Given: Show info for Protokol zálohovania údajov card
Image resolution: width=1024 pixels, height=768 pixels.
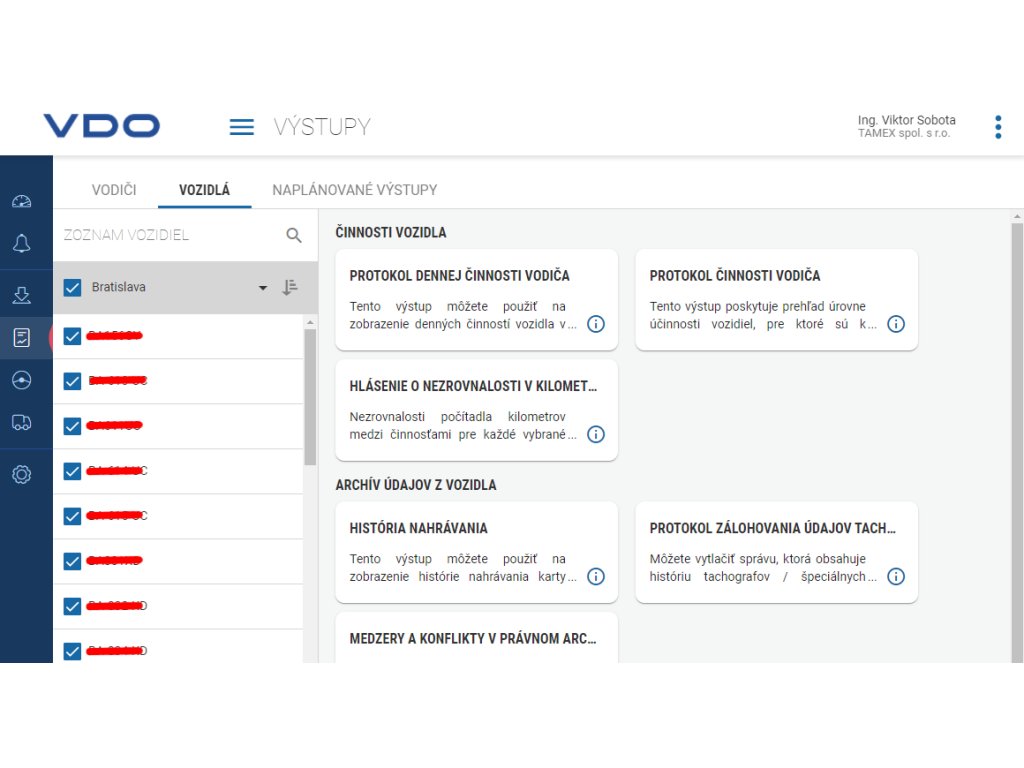Looking at the screenshot, I should [896, 577].
